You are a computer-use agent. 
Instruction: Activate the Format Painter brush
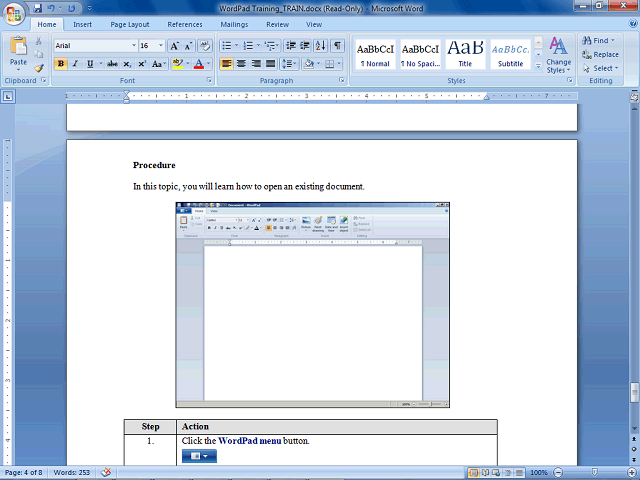coord(38,68)
